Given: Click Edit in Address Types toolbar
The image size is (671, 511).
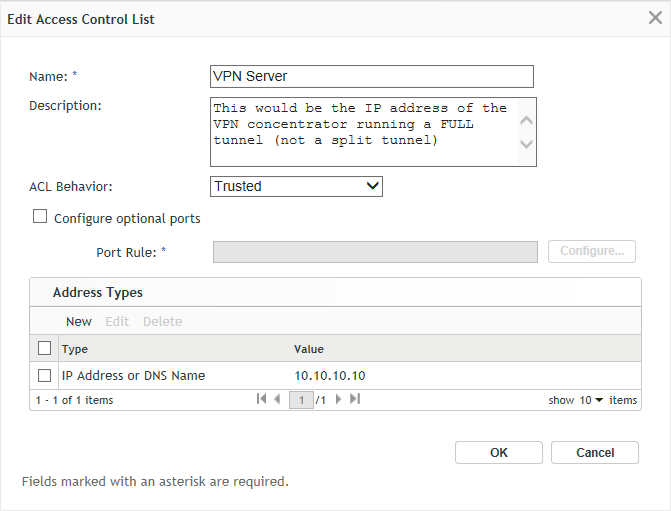Looking at the screenshot, I should pyautogui.click(x=117, y=321).
